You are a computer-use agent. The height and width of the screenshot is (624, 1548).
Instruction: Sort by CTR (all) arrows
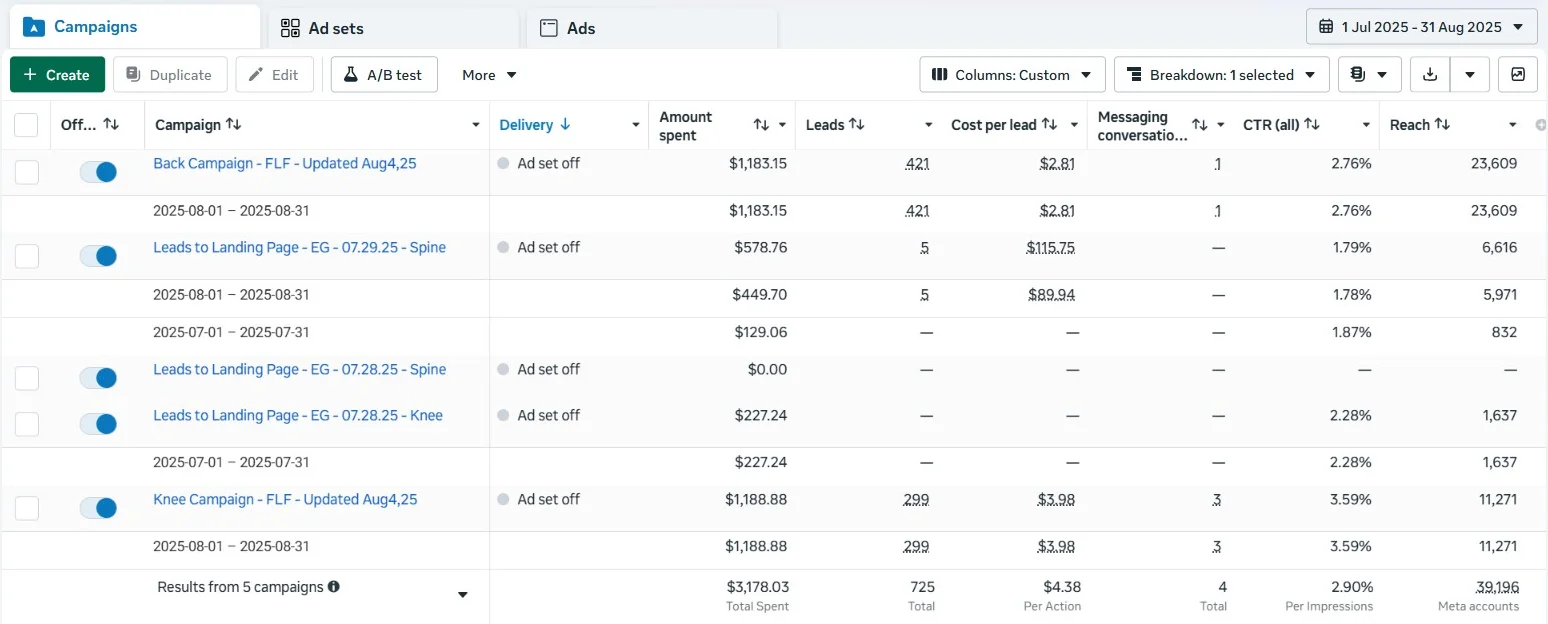click(x=1312, y=124)
